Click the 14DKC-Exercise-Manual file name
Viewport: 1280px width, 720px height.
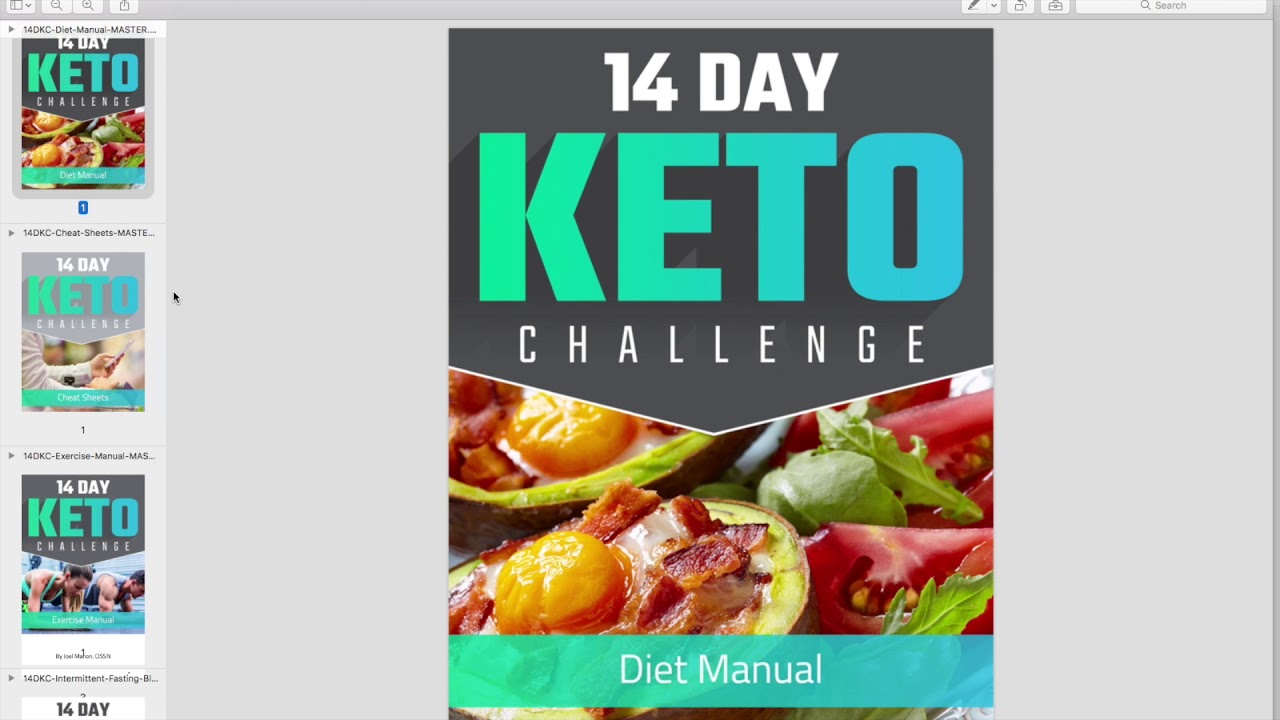[x=89, y=456]
